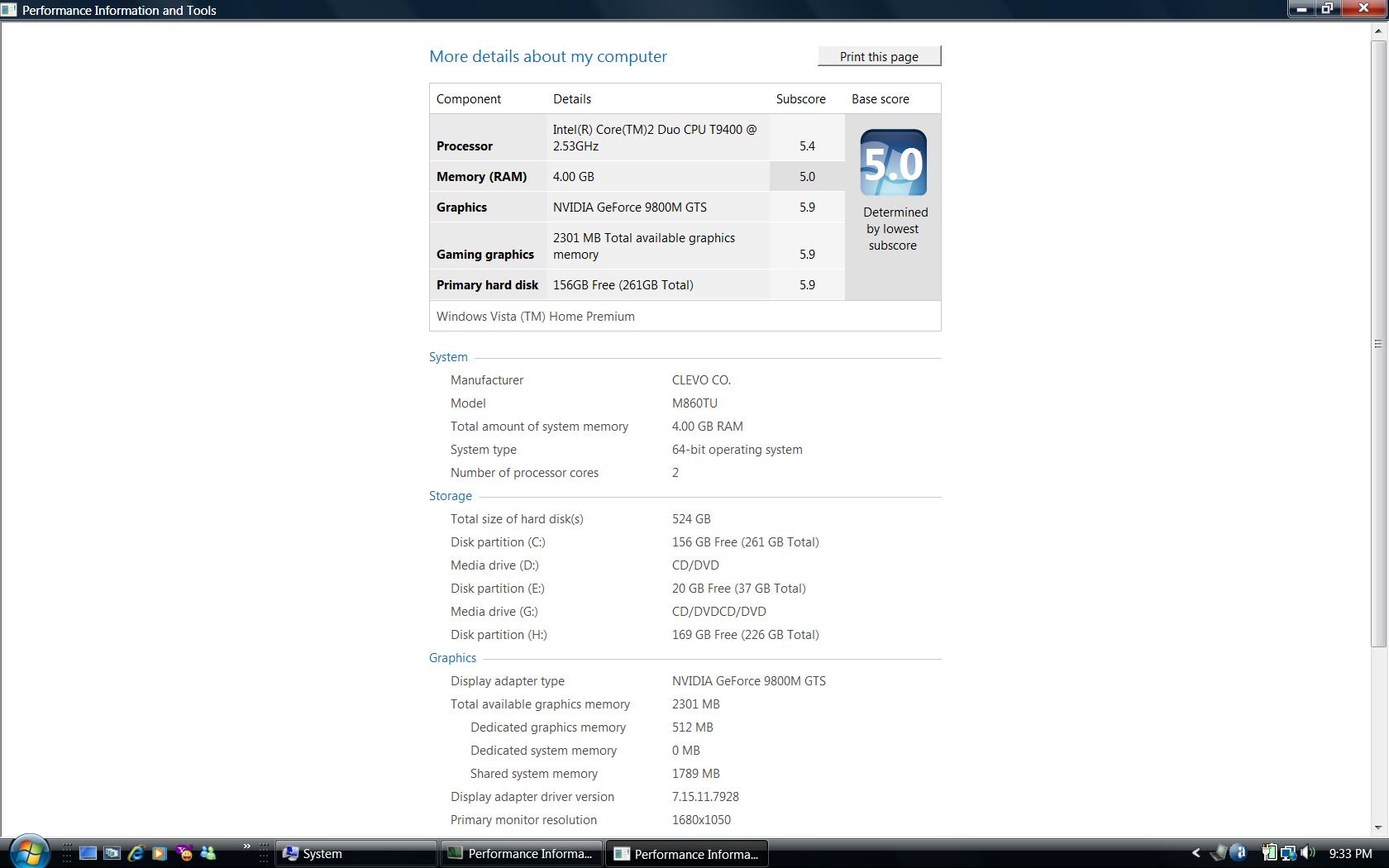
Task: Click the Primary hard disk subscore 5.9
Action: click(x=807, y=285)
